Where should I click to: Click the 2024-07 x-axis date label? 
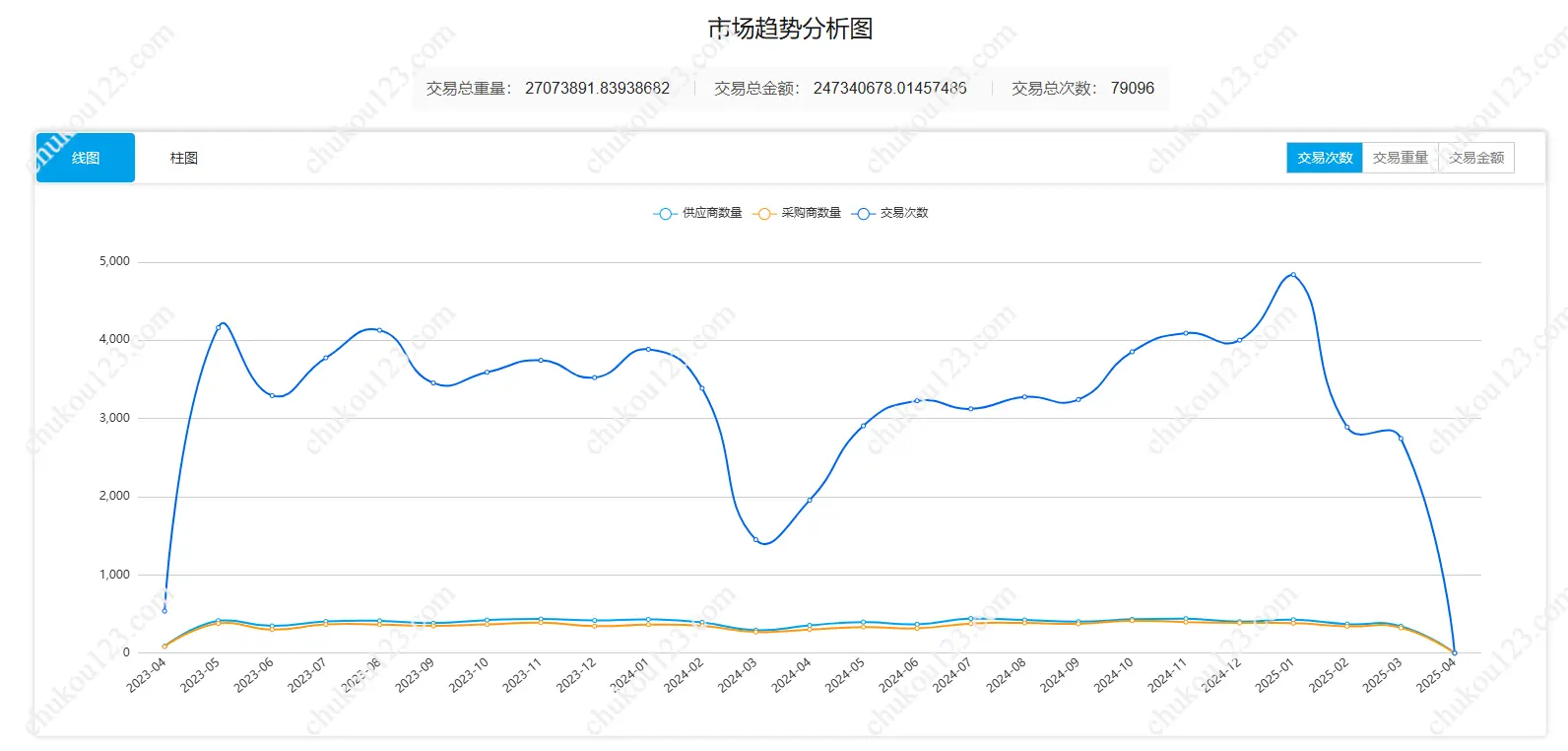(951, 676)
